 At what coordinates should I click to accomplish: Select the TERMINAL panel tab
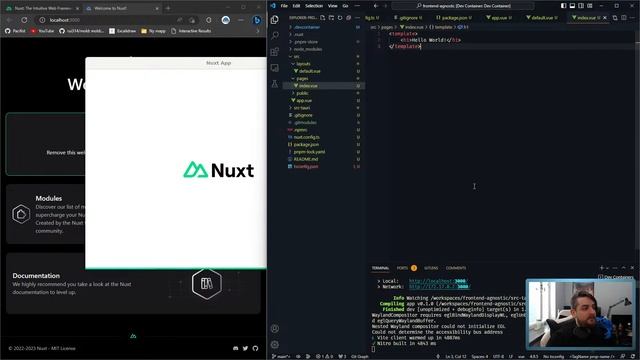click(380, 268)
